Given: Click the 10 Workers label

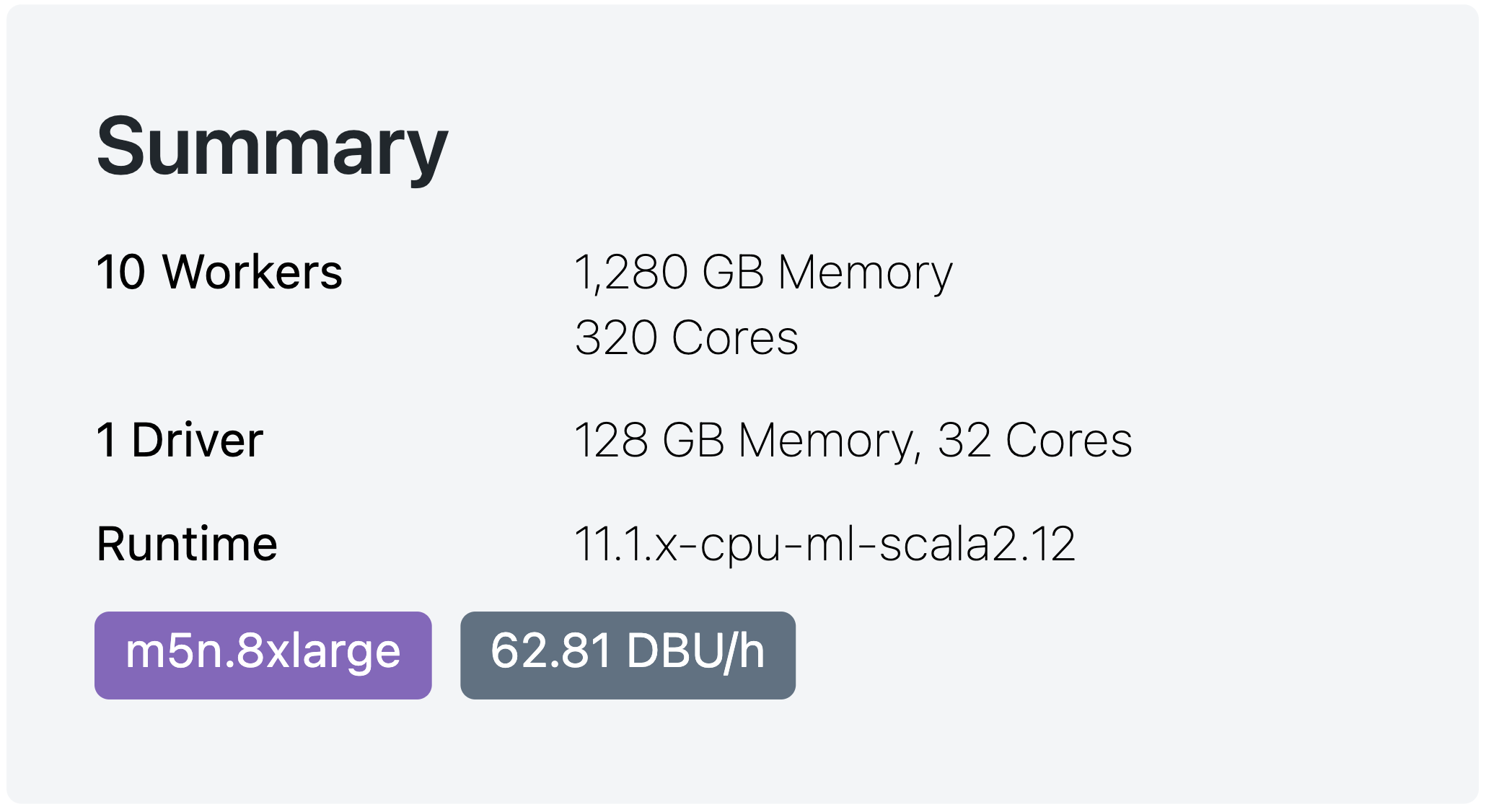Looking at the screenshot, I should click(219, 273).
